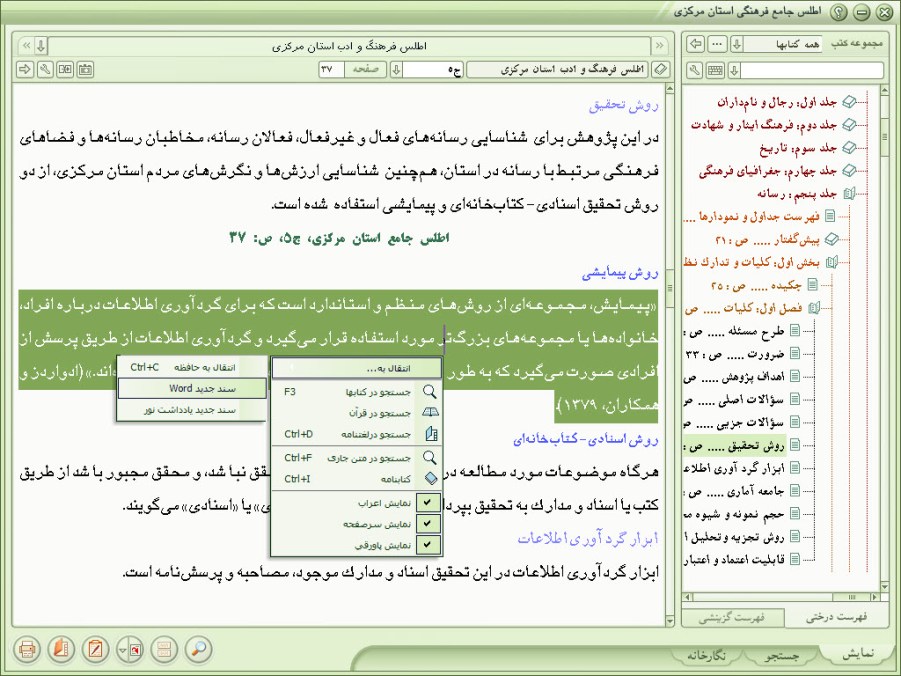Click the split-rows icon in the bottom toolbar
This screenshot has width=901, height=676.
pos(164,650)
